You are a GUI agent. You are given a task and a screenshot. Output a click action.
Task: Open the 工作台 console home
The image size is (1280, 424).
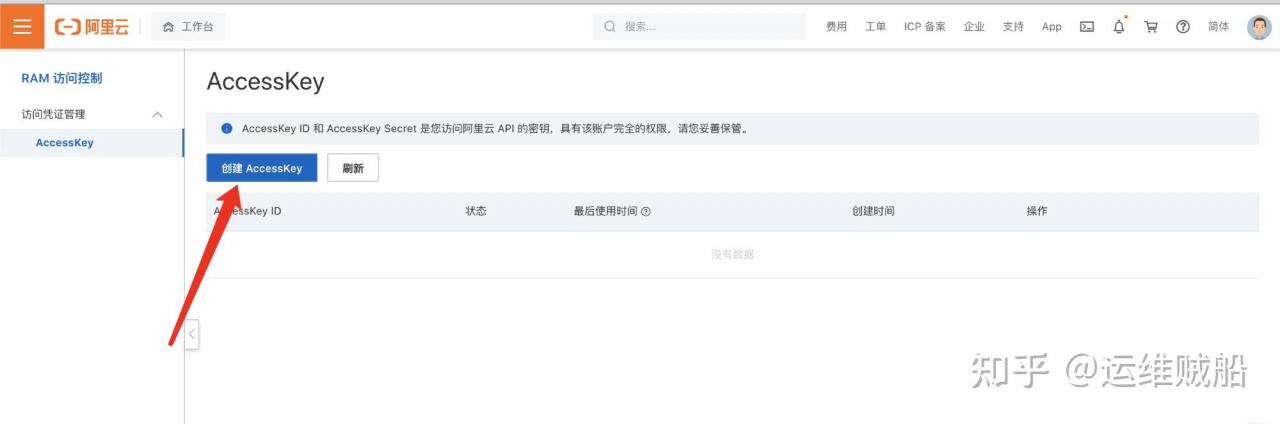pyautogui.click(x=188, y=27)
